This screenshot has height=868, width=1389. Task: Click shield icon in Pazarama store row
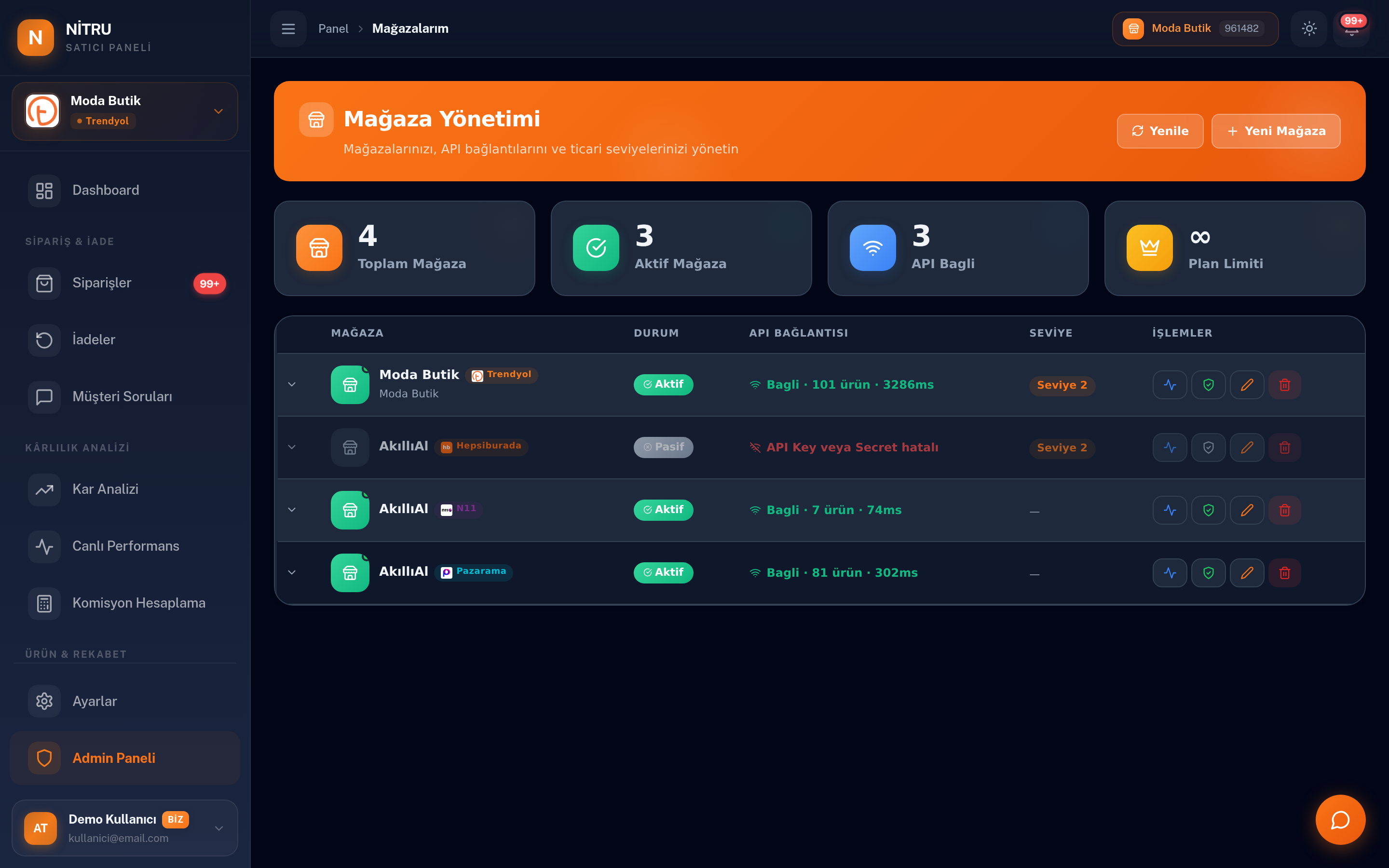(1208, 572)
